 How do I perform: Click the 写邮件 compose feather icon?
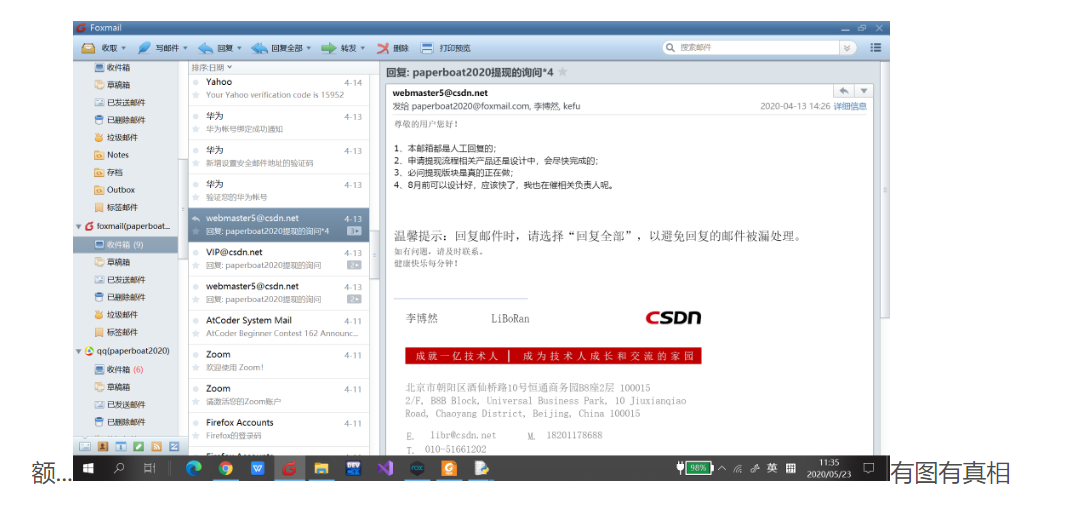pos(144,49)
